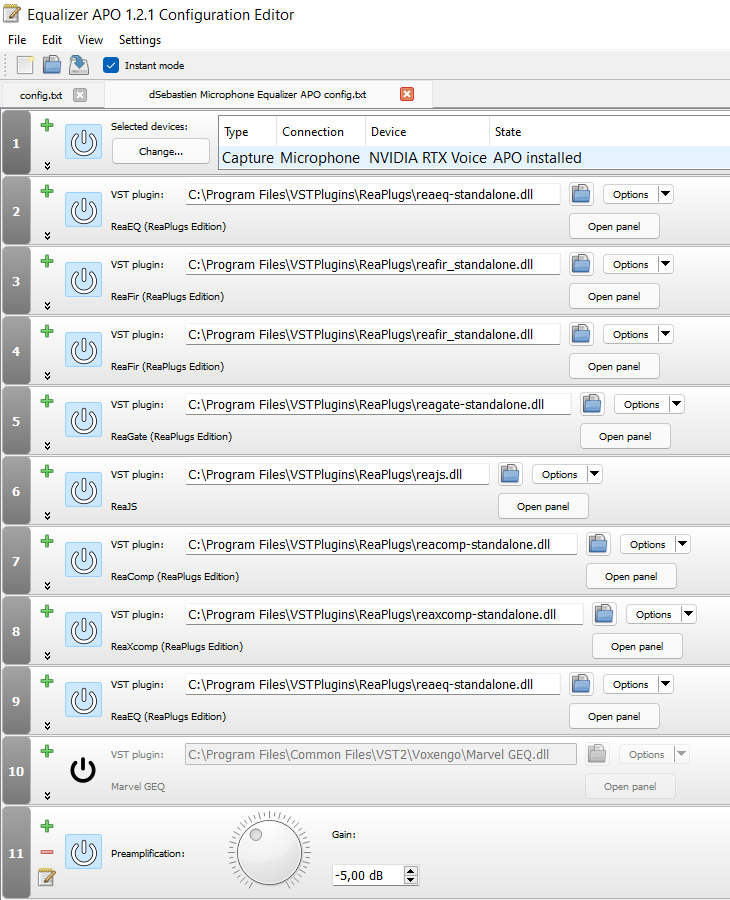Browse for file next to reajs.dll
Screen dimensions: 730x900
pyautogui.click(x=510, y=474)
